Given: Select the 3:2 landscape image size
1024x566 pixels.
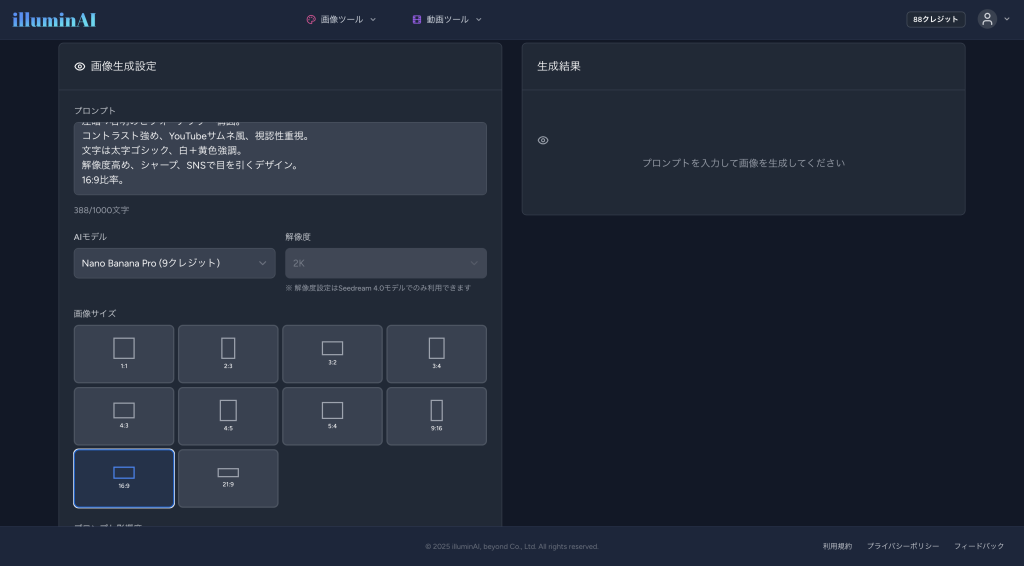Looking at the screenshot, I should pyautogui.click(x=332, y=353).
